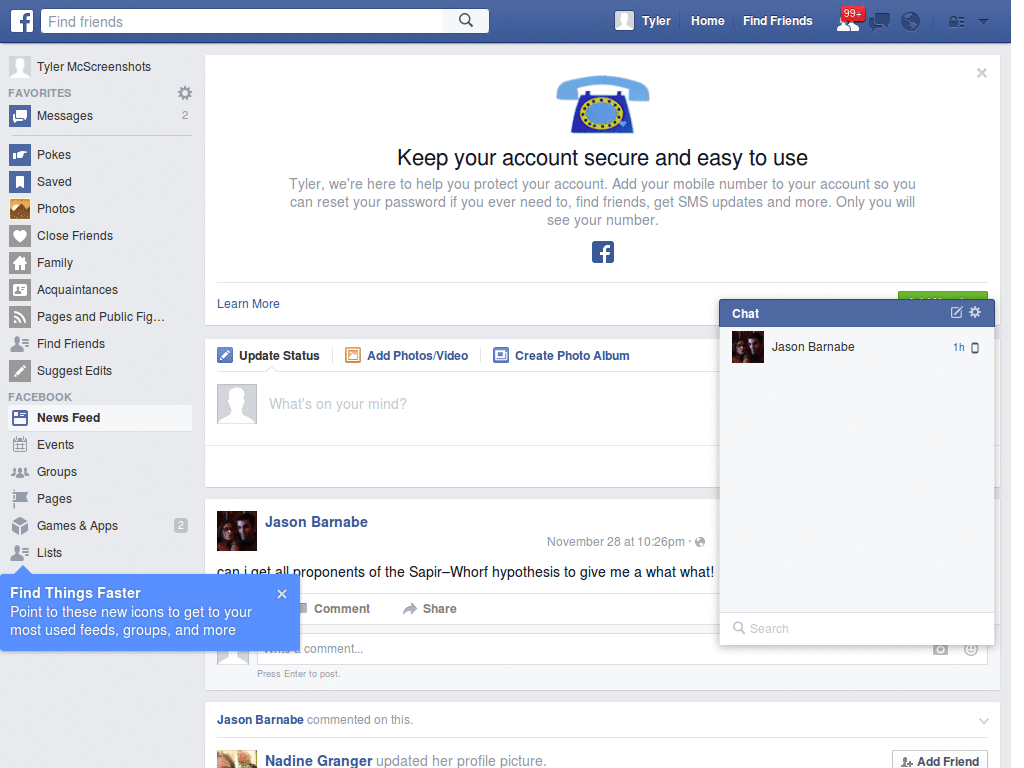Open the comment emoji sticker icon

click(x=971, y=649)
